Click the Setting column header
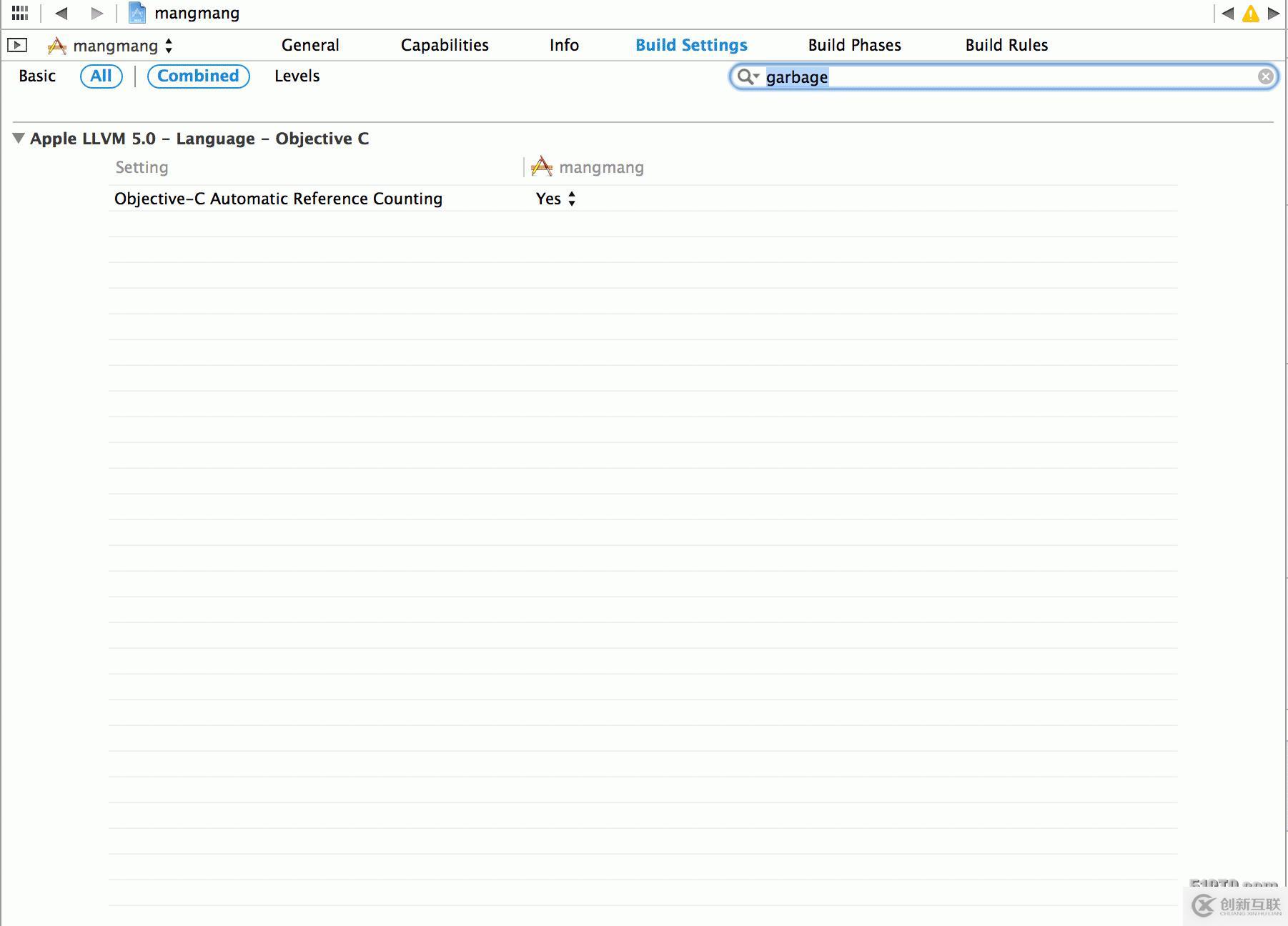 pos(142,167)
